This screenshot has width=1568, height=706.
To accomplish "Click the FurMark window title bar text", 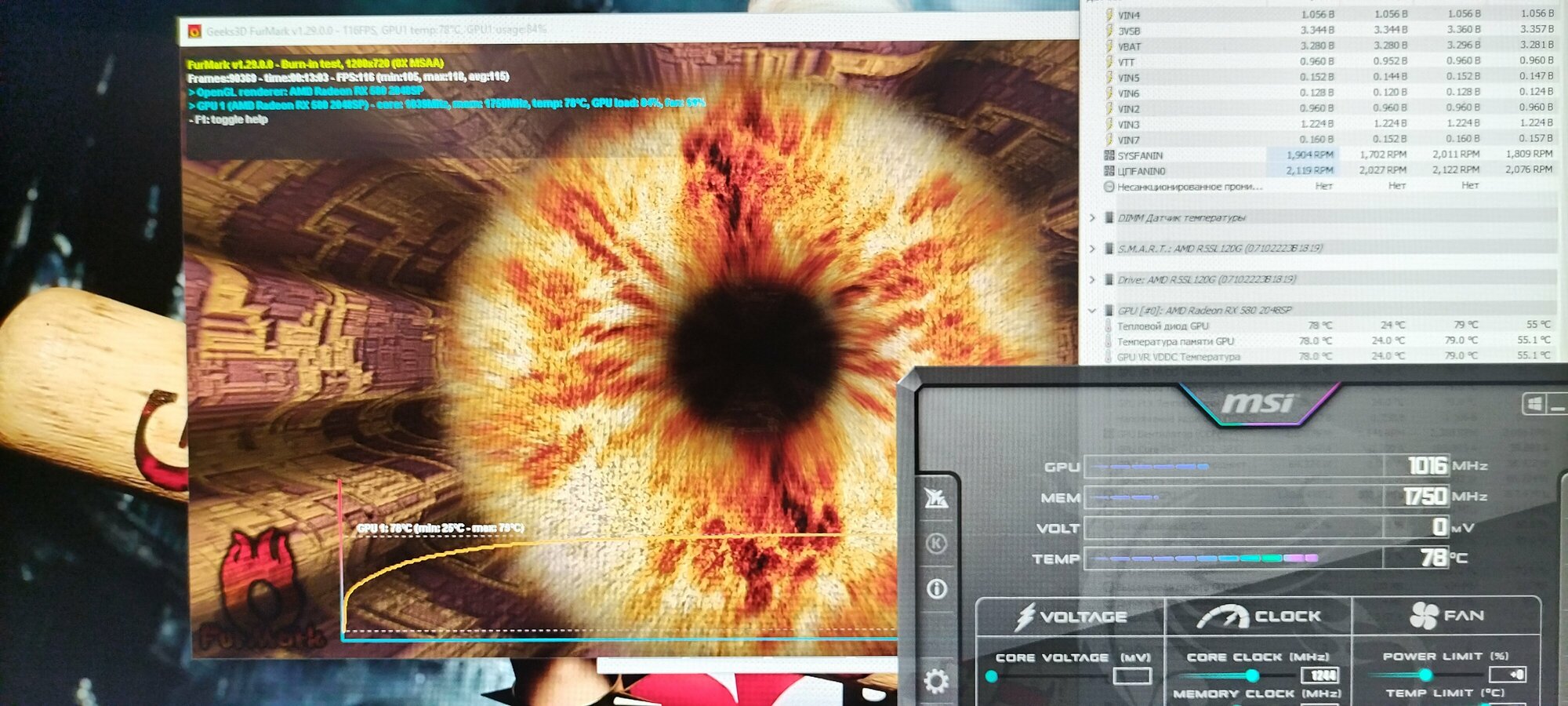I will pos(376,31).
